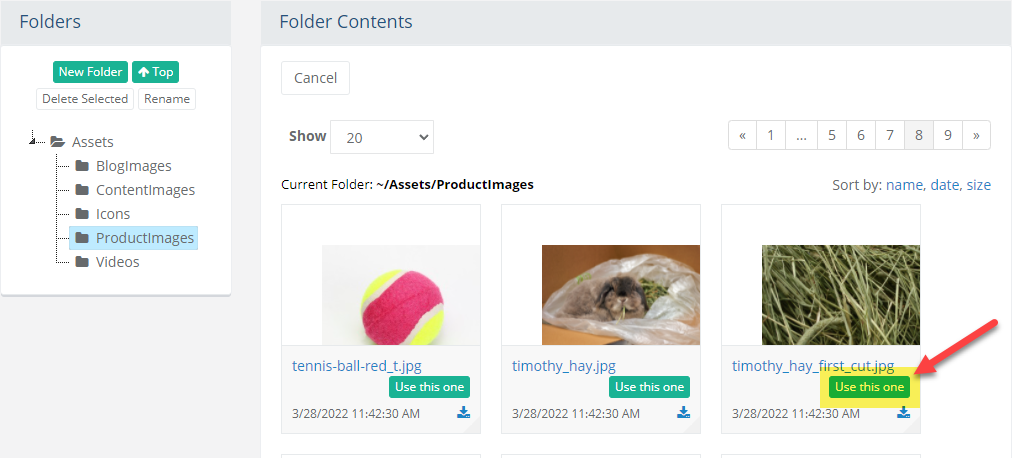Click the Videos folder icon
This screenshot has width=1012, height=458.
[82, 262]
